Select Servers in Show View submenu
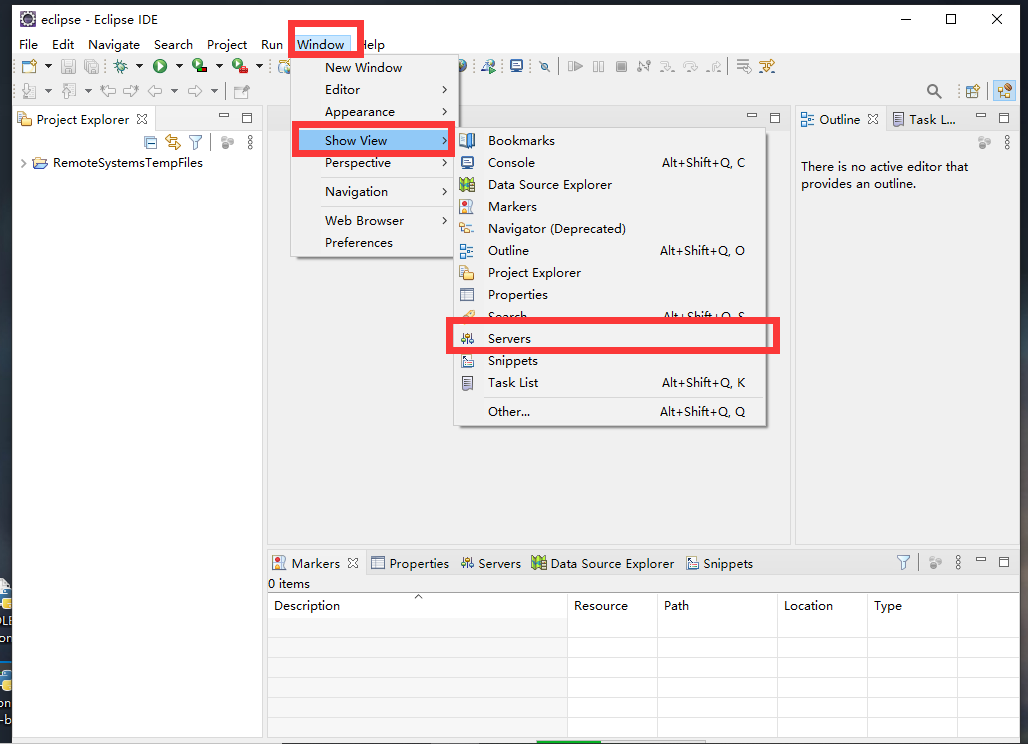 pos(610,339)
